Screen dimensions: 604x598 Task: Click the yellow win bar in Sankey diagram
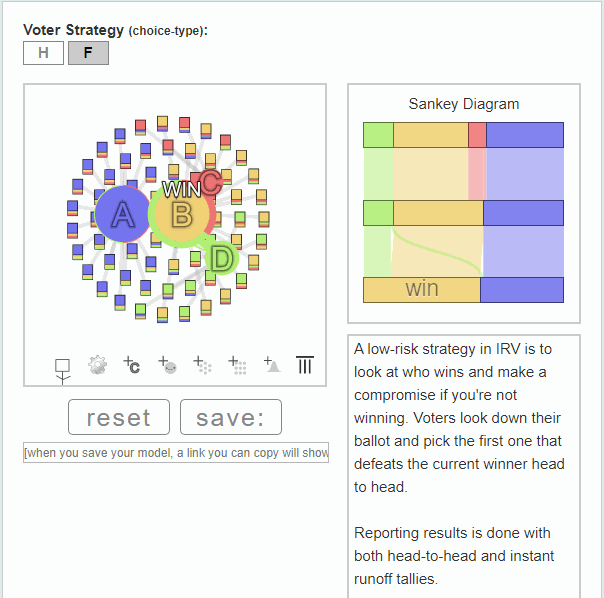pyautogui.click(x=422, y=289)
